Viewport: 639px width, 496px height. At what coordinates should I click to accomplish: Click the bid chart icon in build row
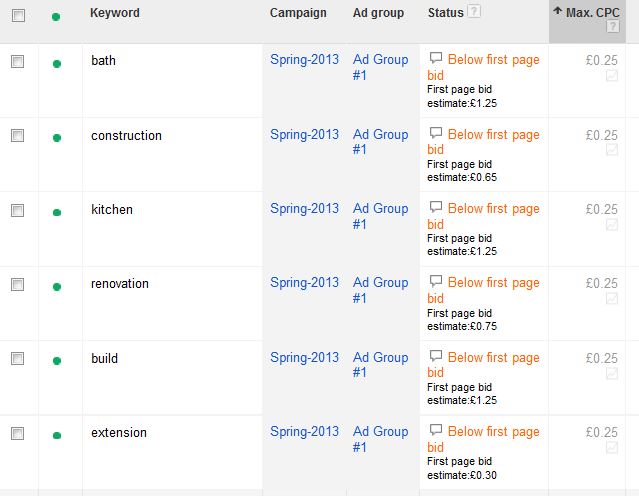pos(612,373)
